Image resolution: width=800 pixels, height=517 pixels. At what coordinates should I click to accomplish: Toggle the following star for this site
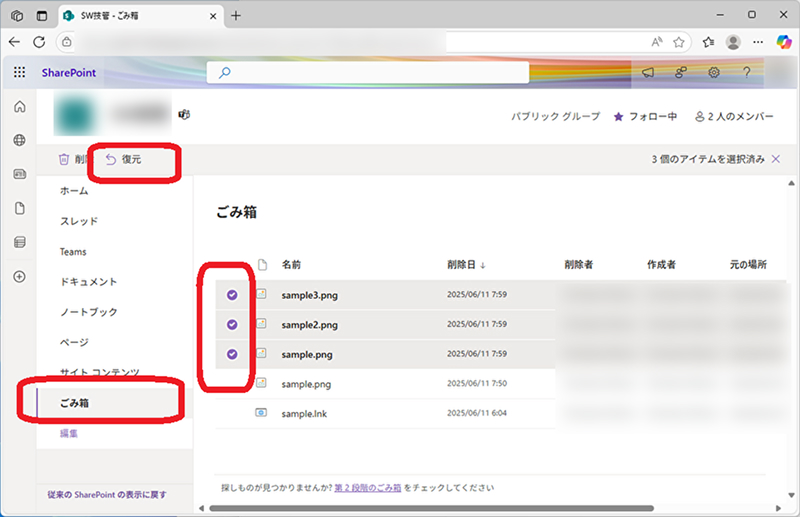(x=618, y=117)
